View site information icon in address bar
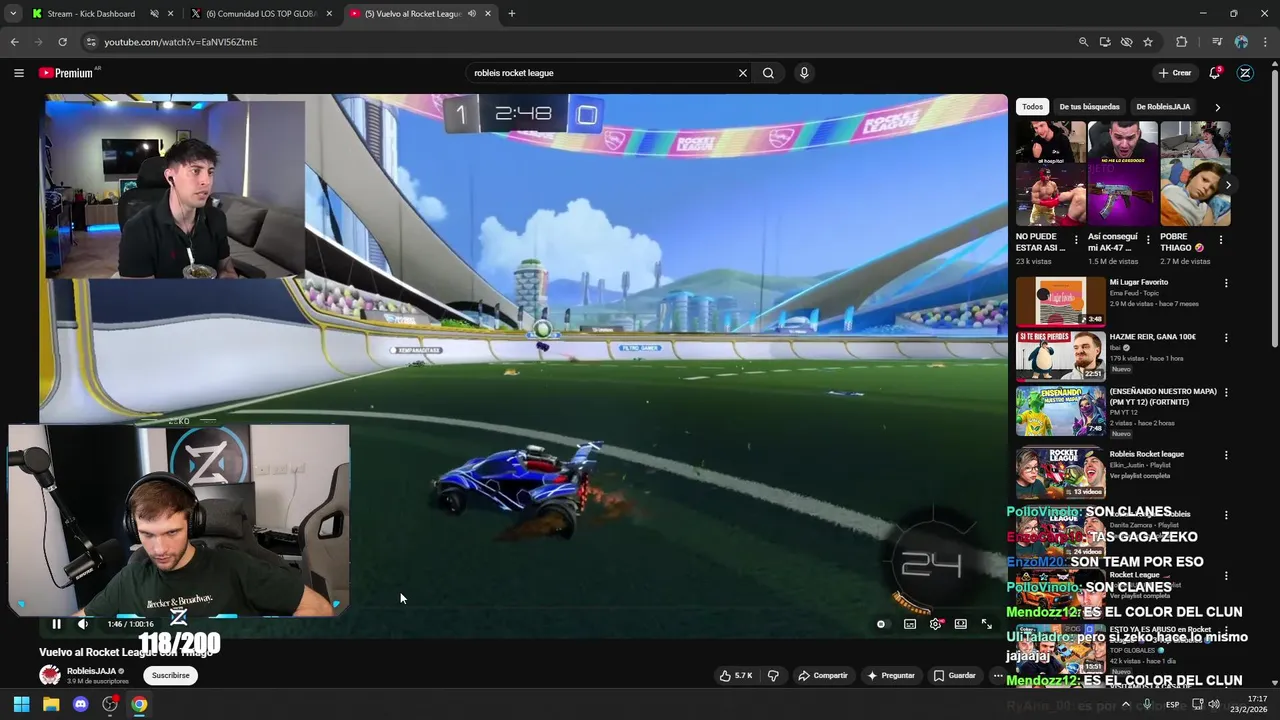Screen dimensions: 1280x720 [x=91, y=42]
